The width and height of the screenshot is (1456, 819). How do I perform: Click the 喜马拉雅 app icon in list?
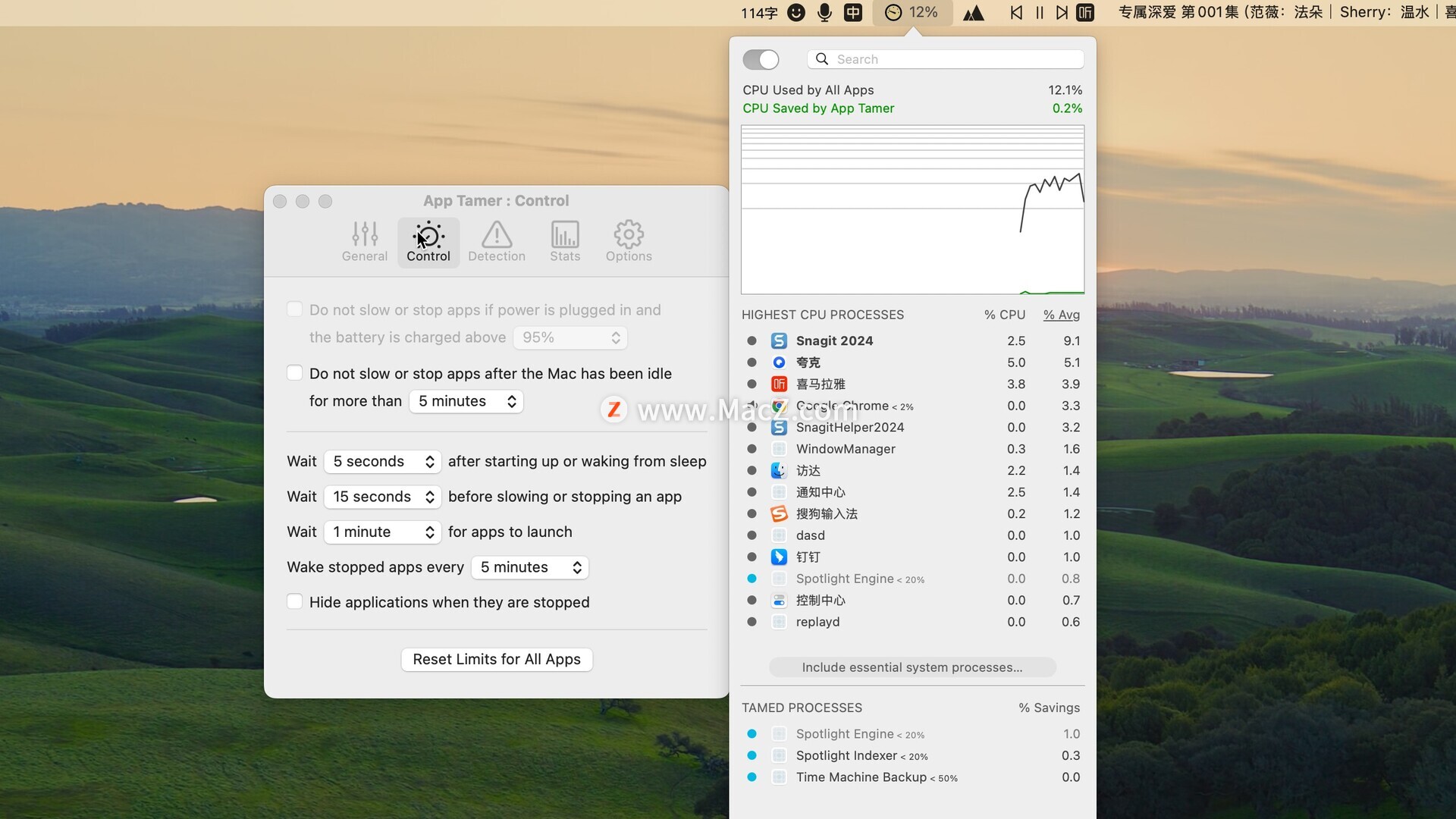(779, 384)
